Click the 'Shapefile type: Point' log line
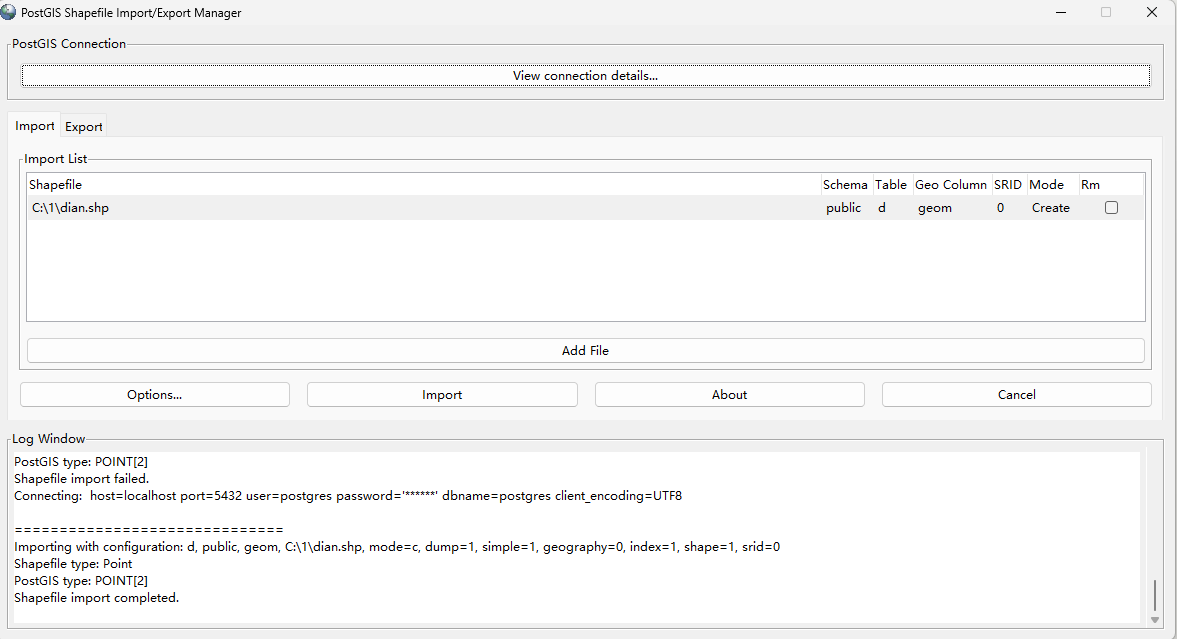Image resolution: width=1177 pixels, height=639 pixels. pyautogui.click(x=73, y=564)
